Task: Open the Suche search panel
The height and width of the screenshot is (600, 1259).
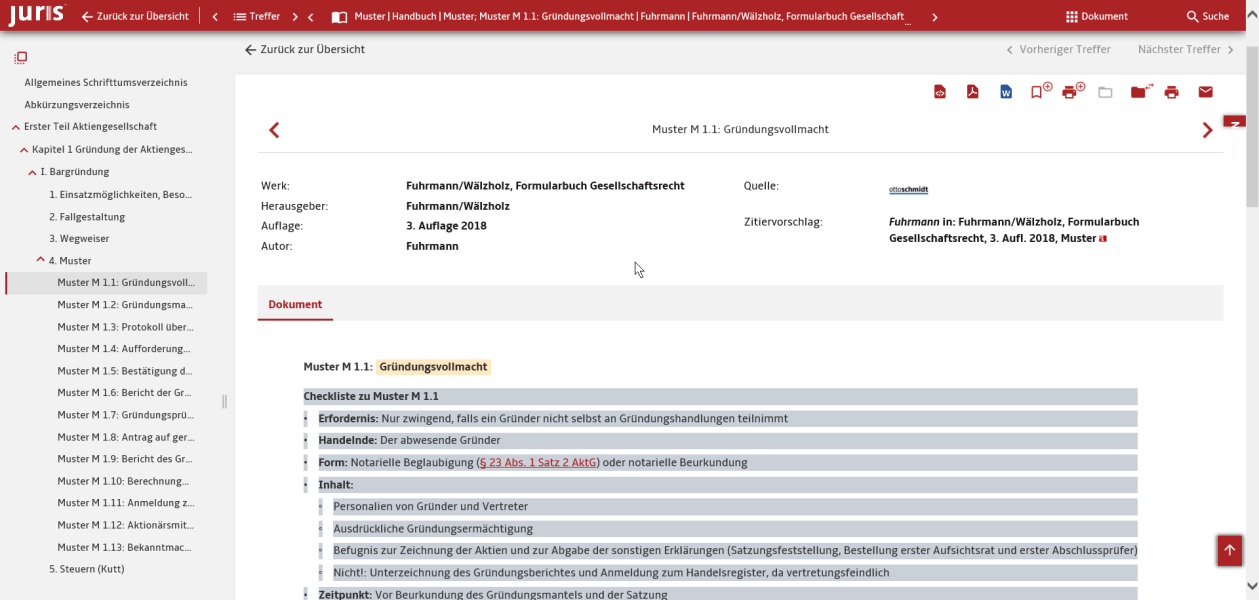Action: coord(1207,16)
